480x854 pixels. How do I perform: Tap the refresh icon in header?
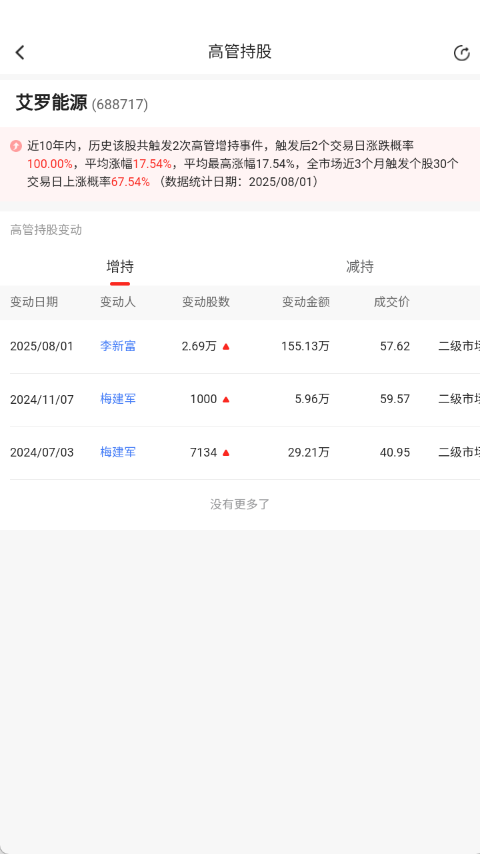(x=461, y=53)
